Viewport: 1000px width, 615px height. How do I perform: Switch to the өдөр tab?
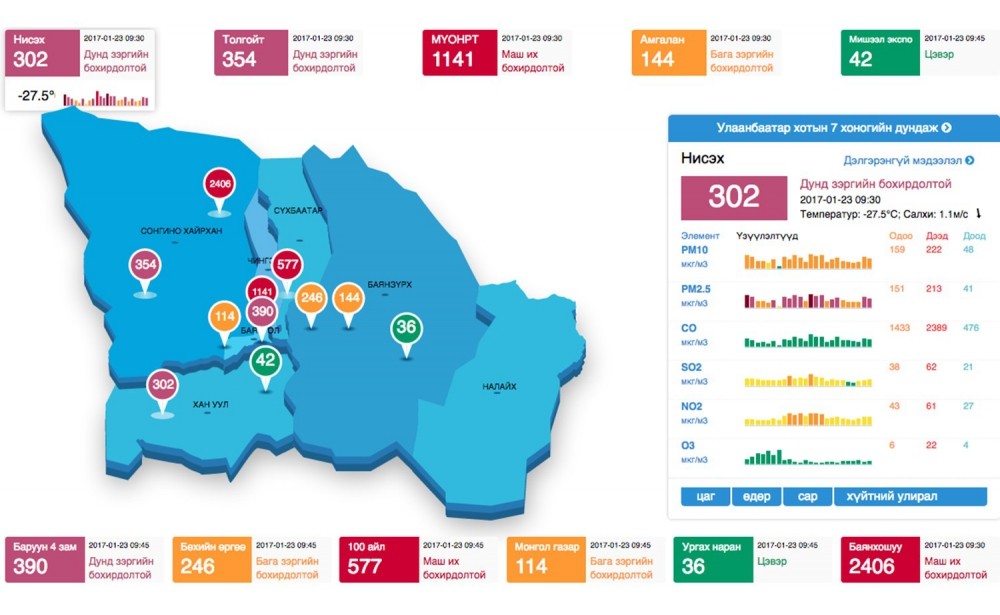756,496
